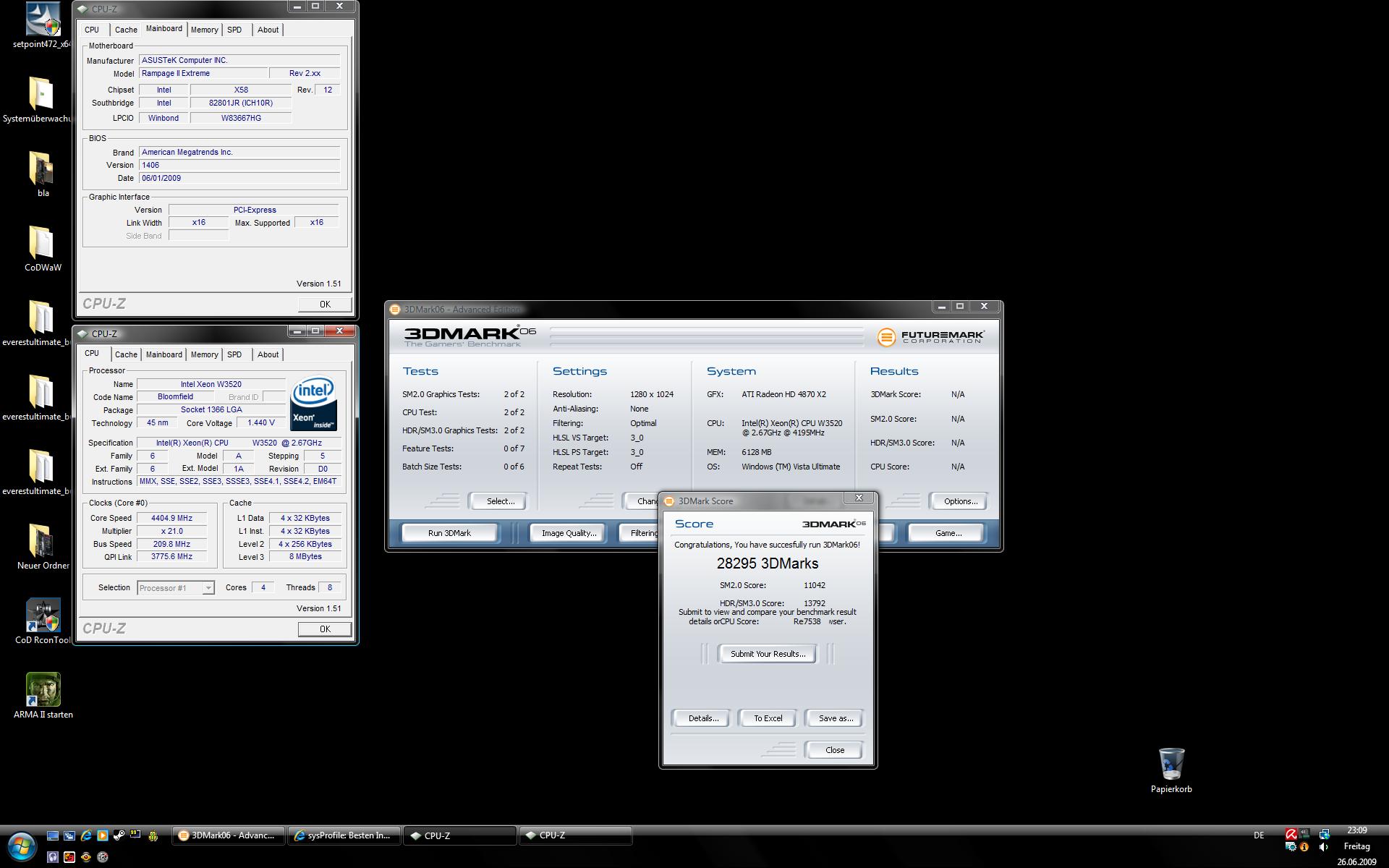This screenshot has height=868, width=1389.
Task: Click the first CPU-Z taskbar button
Action: tap(460, 835)
